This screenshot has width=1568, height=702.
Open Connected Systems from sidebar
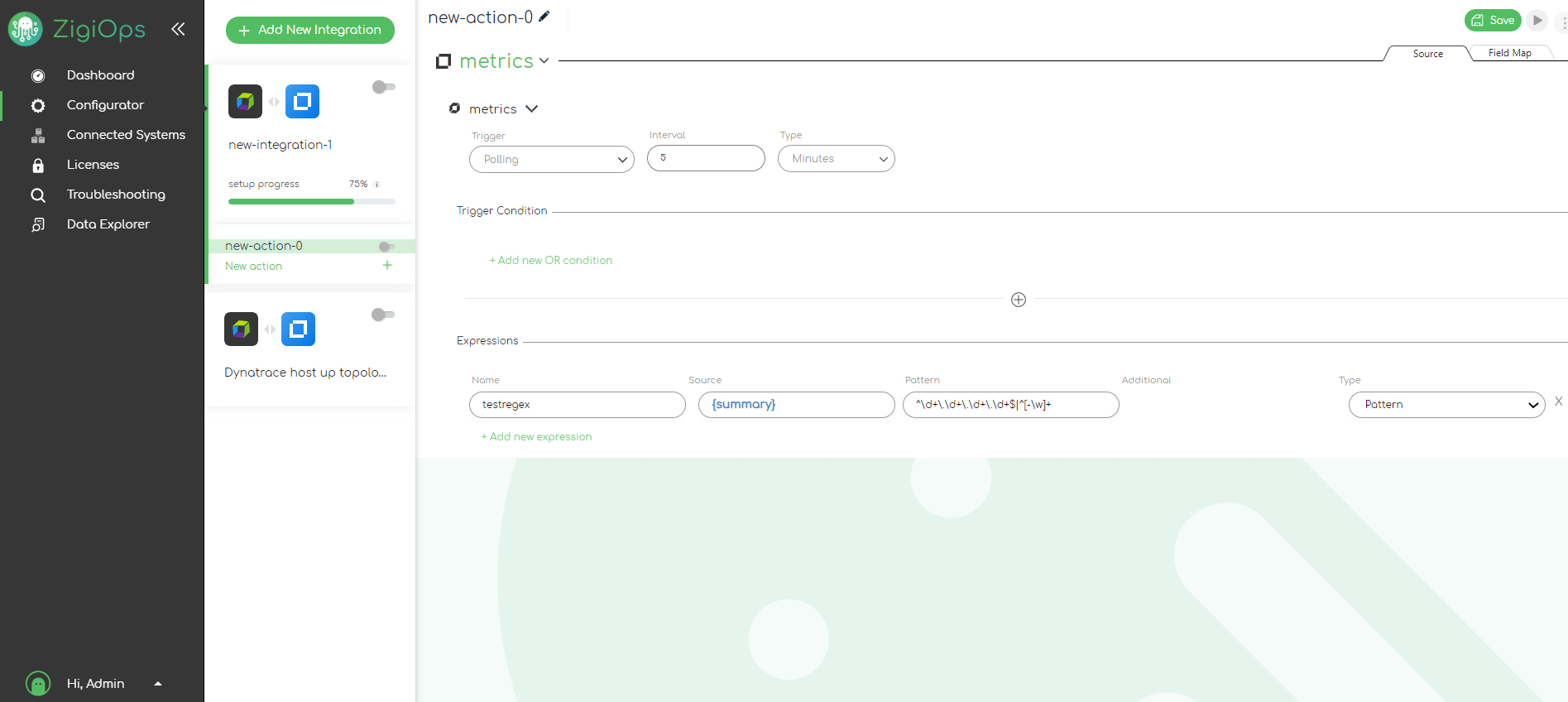[126, 135]
